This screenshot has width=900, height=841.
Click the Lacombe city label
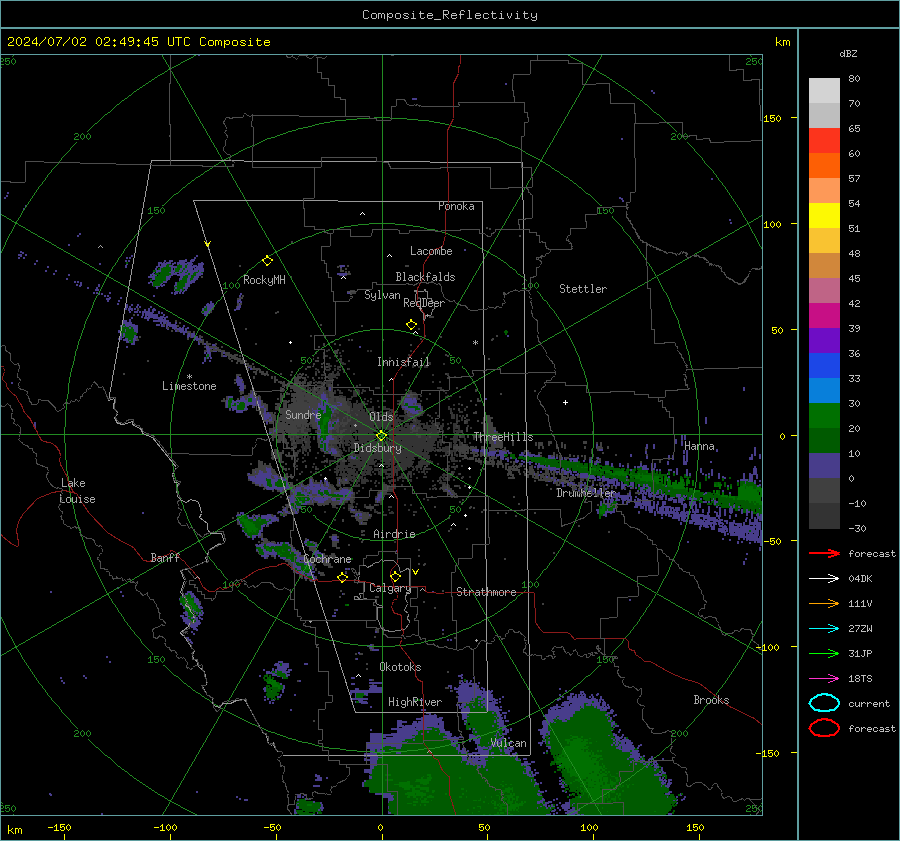[431, 251]
